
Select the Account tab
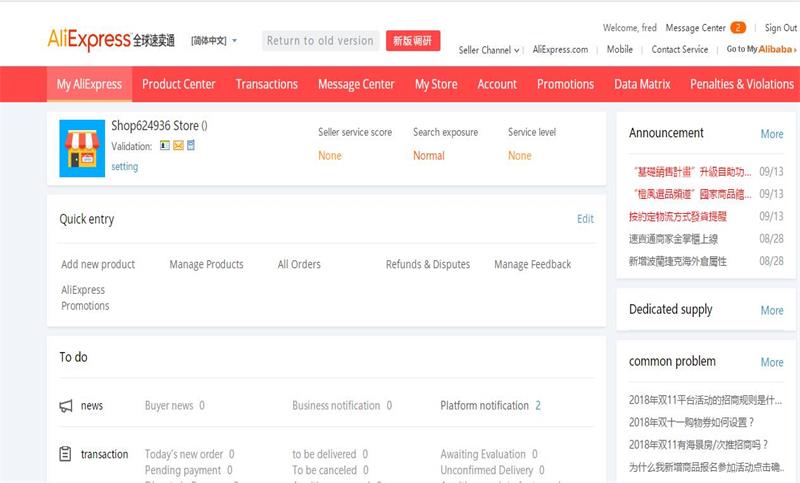click(497, 84)
